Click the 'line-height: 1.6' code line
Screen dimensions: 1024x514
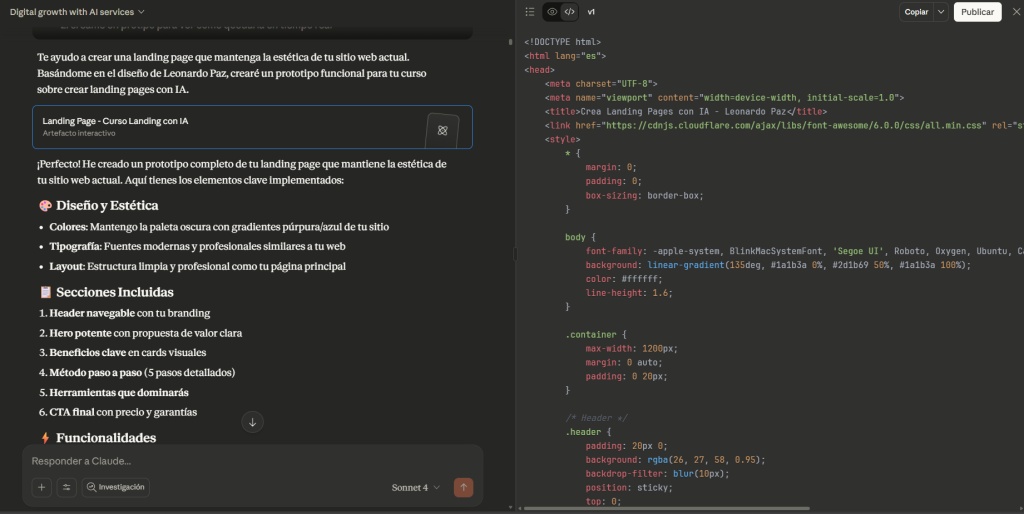[628, 293]
